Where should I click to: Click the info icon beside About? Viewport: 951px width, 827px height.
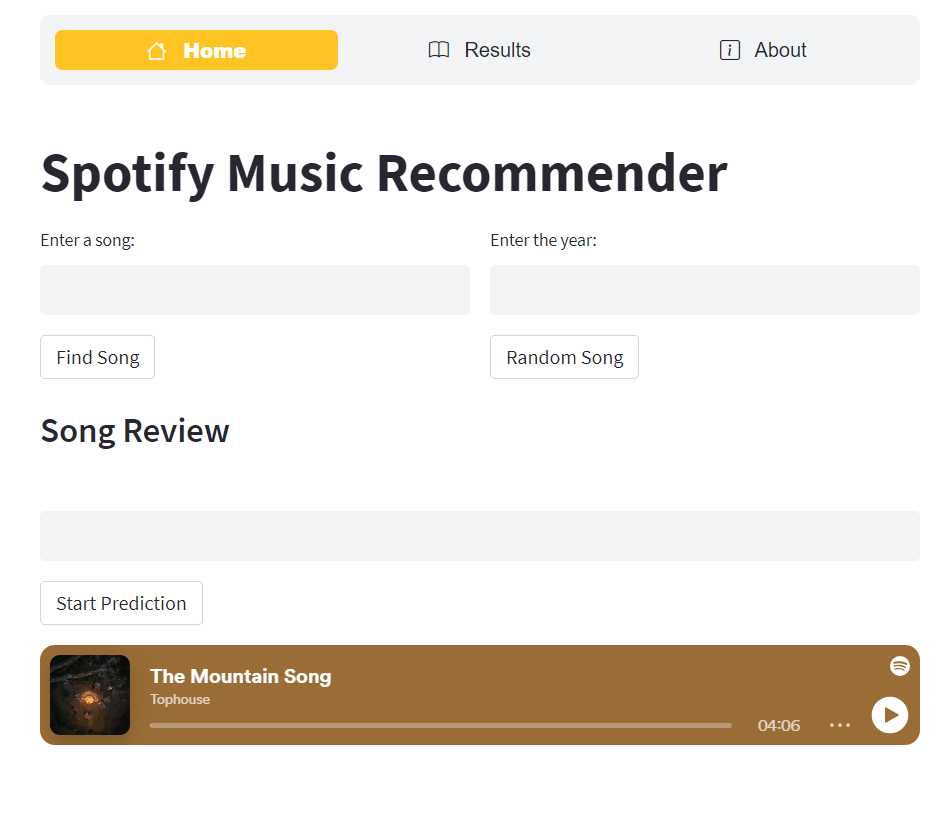click(730, 49)
